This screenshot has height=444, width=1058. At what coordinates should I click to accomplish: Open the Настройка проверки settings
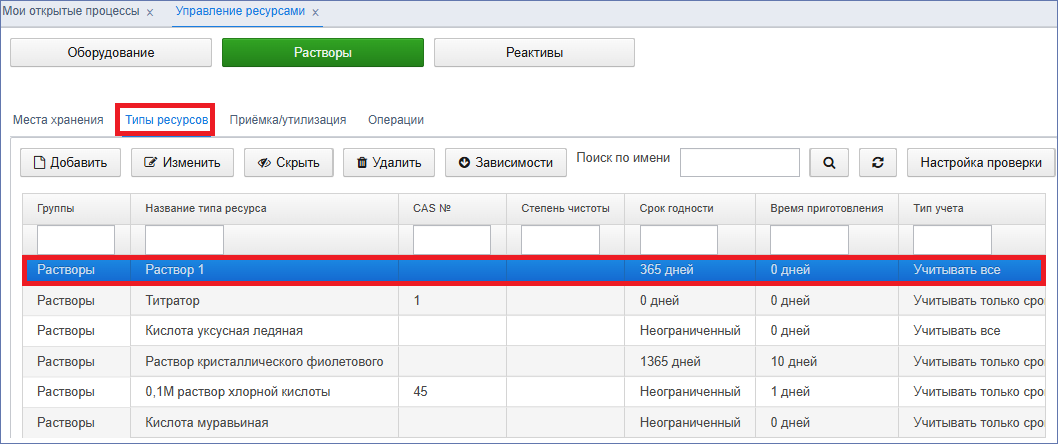[x=980, y=163]
